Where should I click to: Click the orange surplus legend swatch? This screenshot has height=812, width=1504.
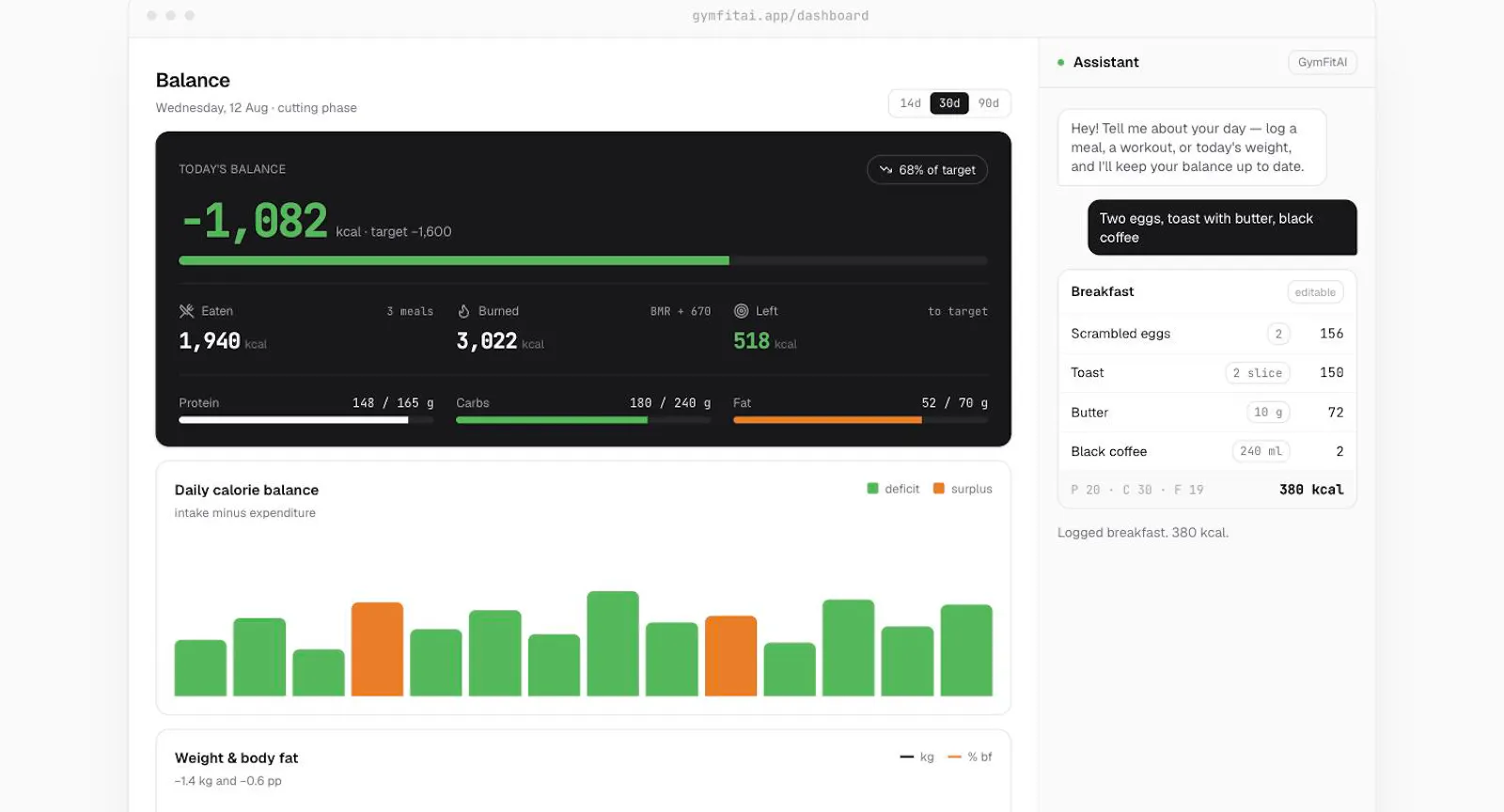pos(938,489)
